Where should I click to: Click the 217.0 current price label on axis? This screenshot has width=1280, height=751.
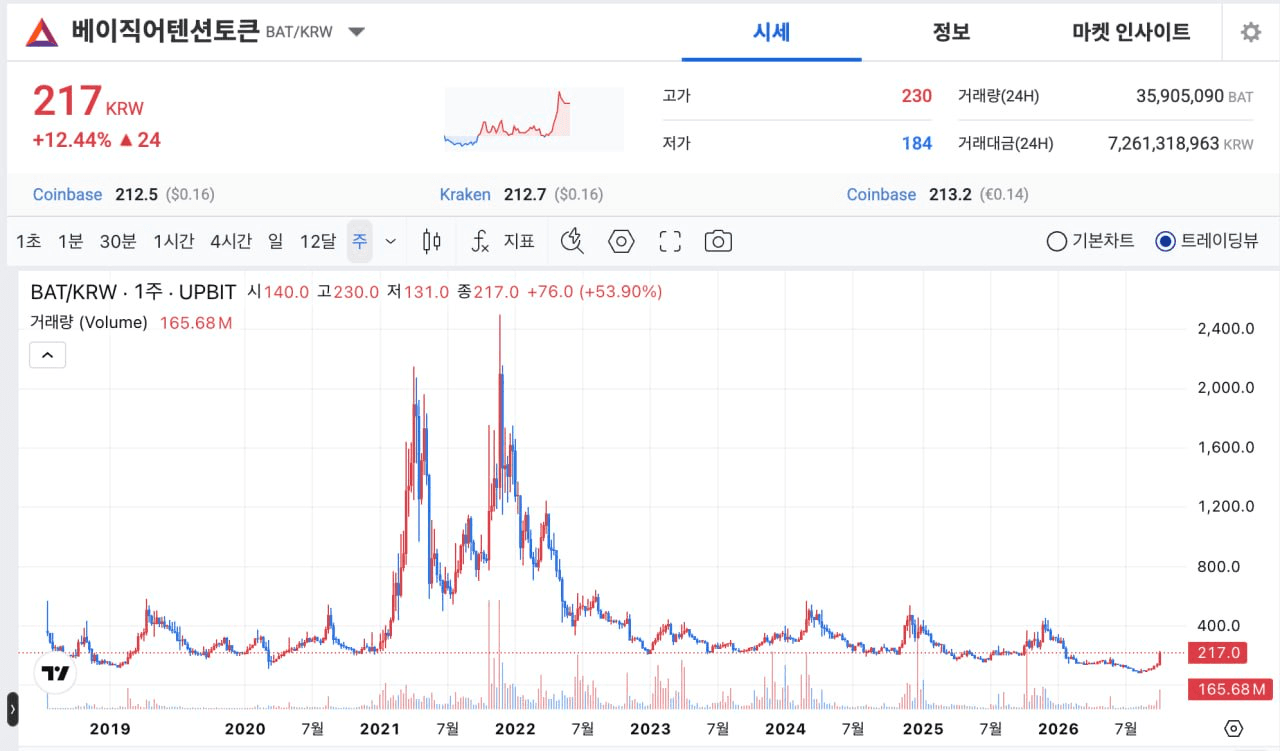pyautogui.click(x=1217, y=653)
